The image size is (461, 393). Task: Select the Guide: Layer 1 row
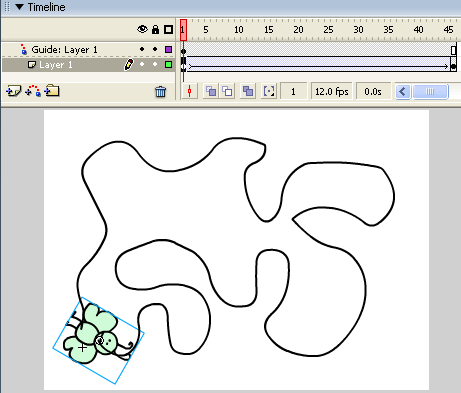[x=88, y=50]
